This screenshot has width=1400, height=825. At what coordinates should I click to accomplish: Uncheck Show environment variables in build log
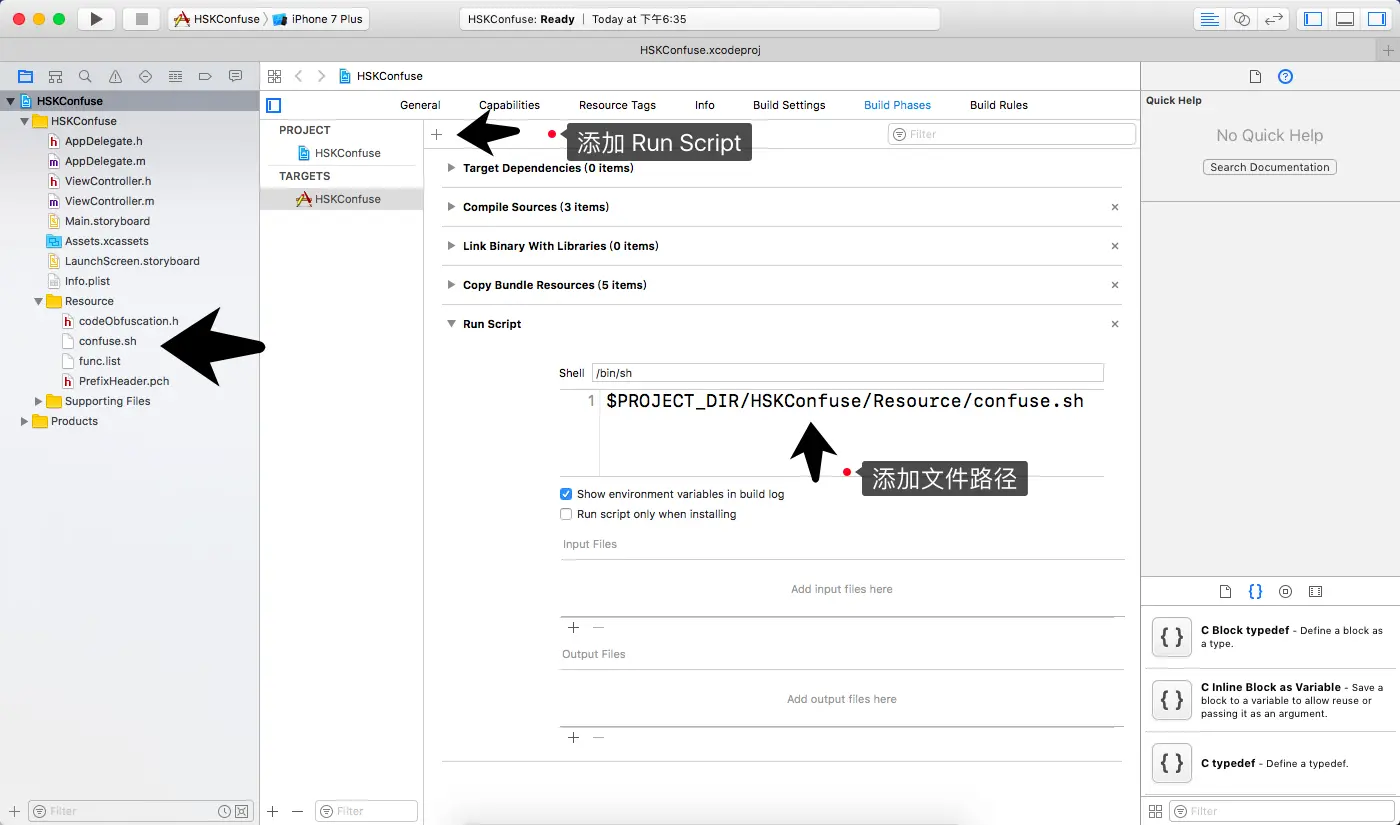(566, 494)
